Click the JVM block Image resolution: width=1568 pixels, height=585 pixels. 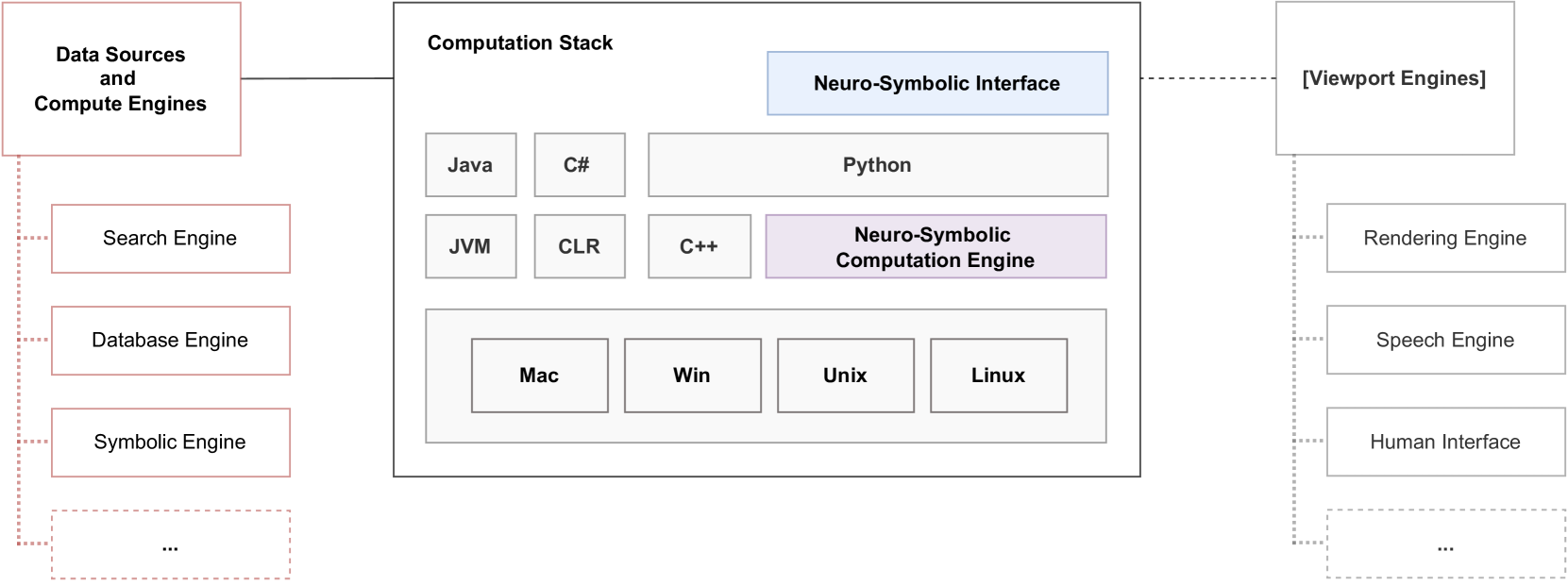[x=470, y=246]
